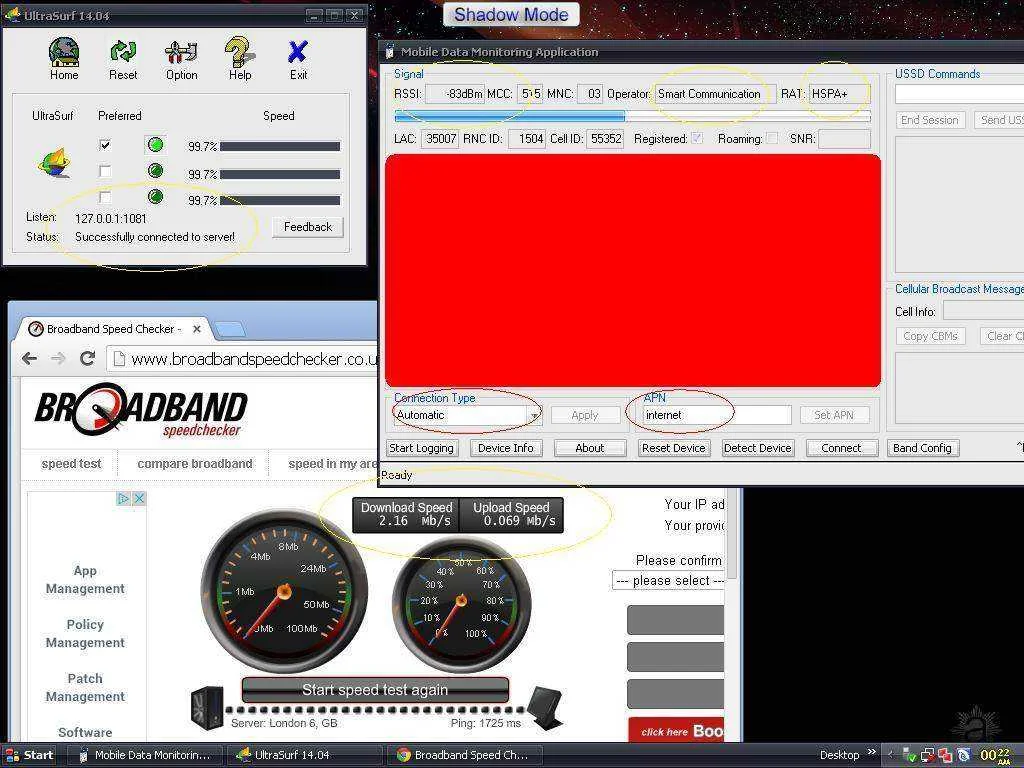Image resolution: width=1024 pixels, height=768 pixels.
Task: Click End Session button
Action: 929,120
